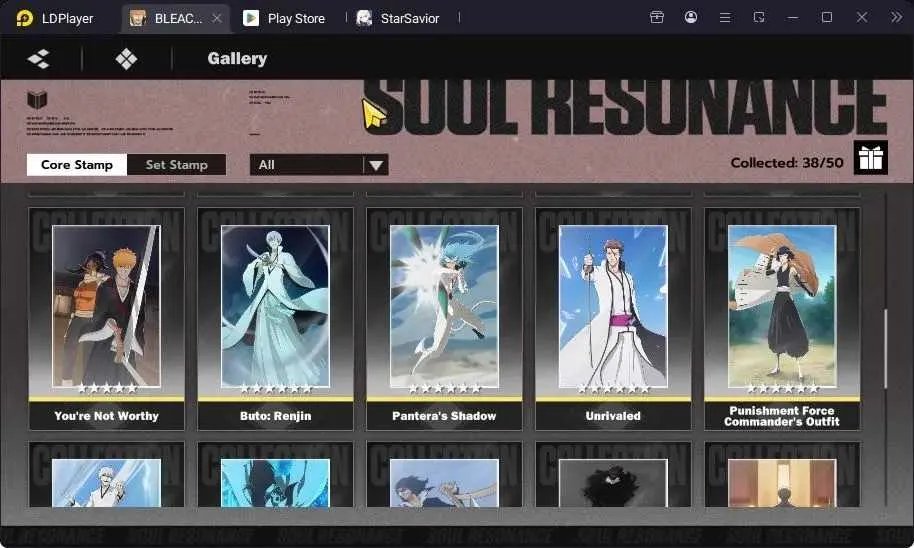Close the BLEACH app tab
Viewport: 914px width, 548px height.
pyautogui.click(x=217, y=18)
